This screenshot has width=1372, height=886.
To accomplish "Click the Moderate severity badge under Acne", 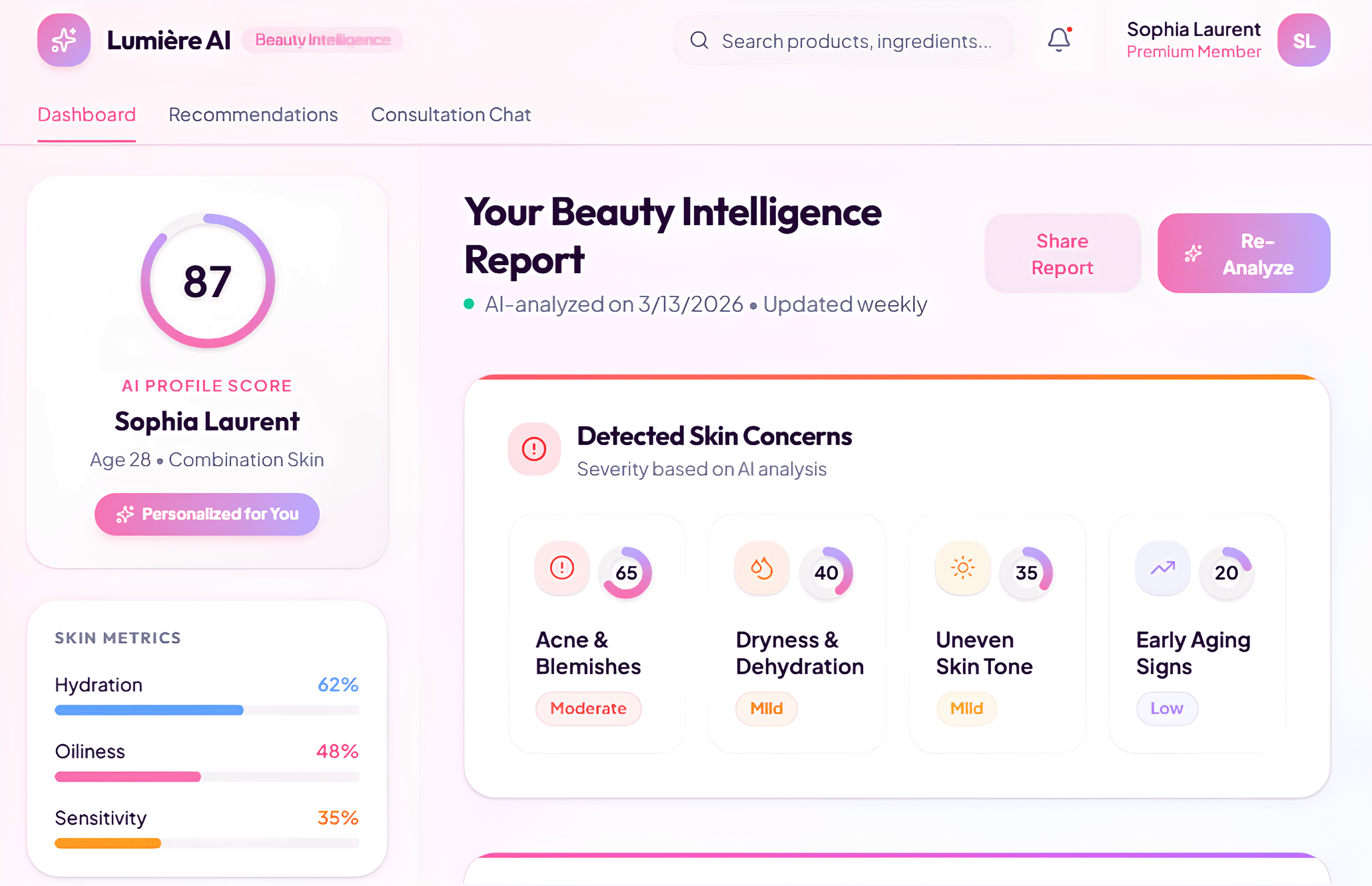I will [588, 708].
